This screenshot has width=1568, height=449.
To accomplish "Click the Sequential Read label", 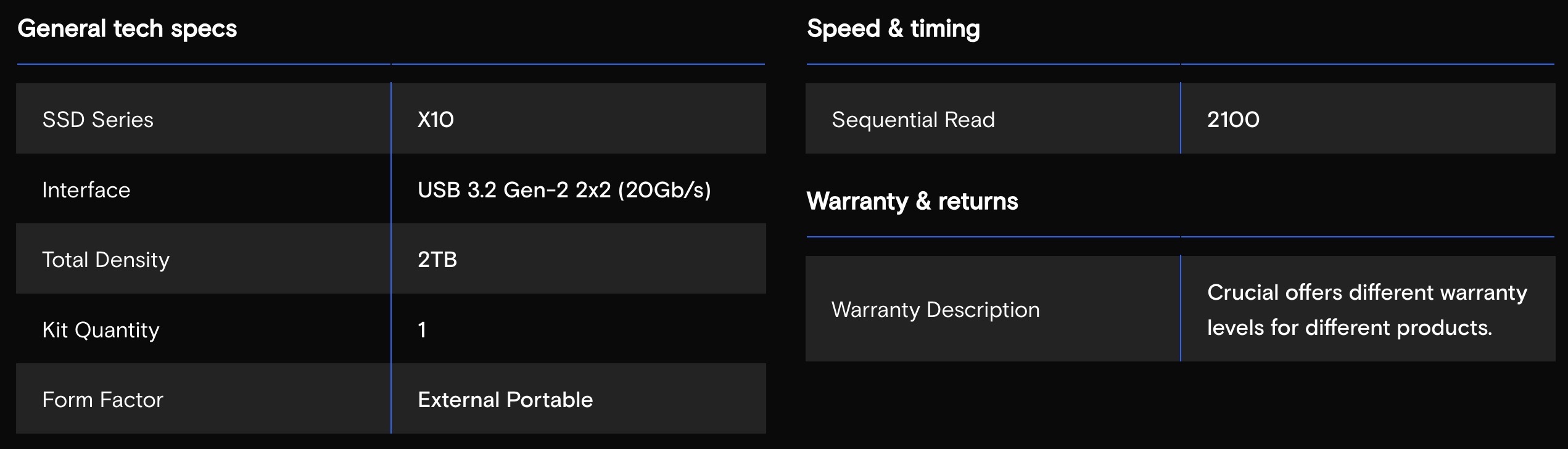I will click(x=913, y=120).
